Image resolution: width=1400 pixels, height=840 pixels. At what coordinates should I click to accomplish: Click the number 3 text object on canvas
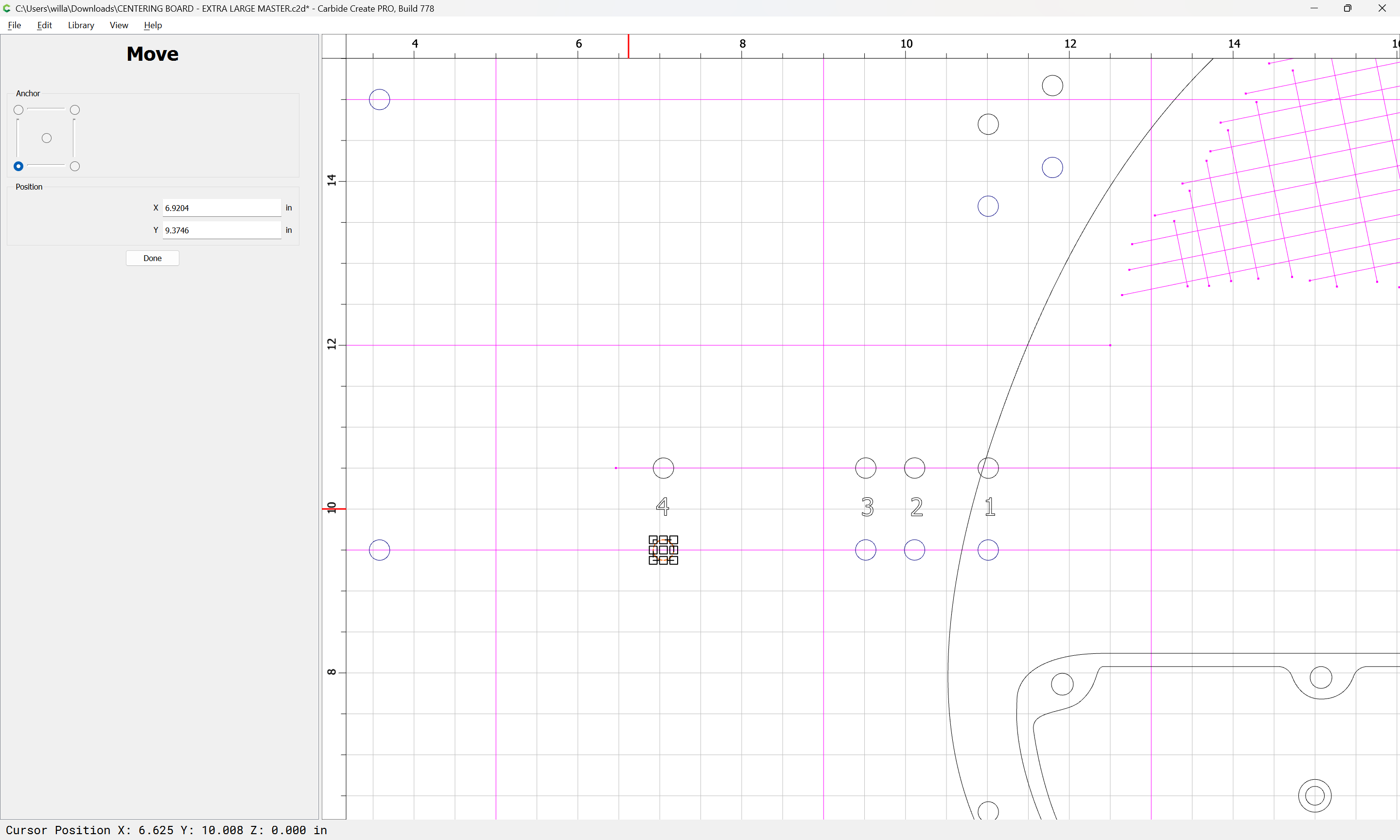click(x=867, y=507)
